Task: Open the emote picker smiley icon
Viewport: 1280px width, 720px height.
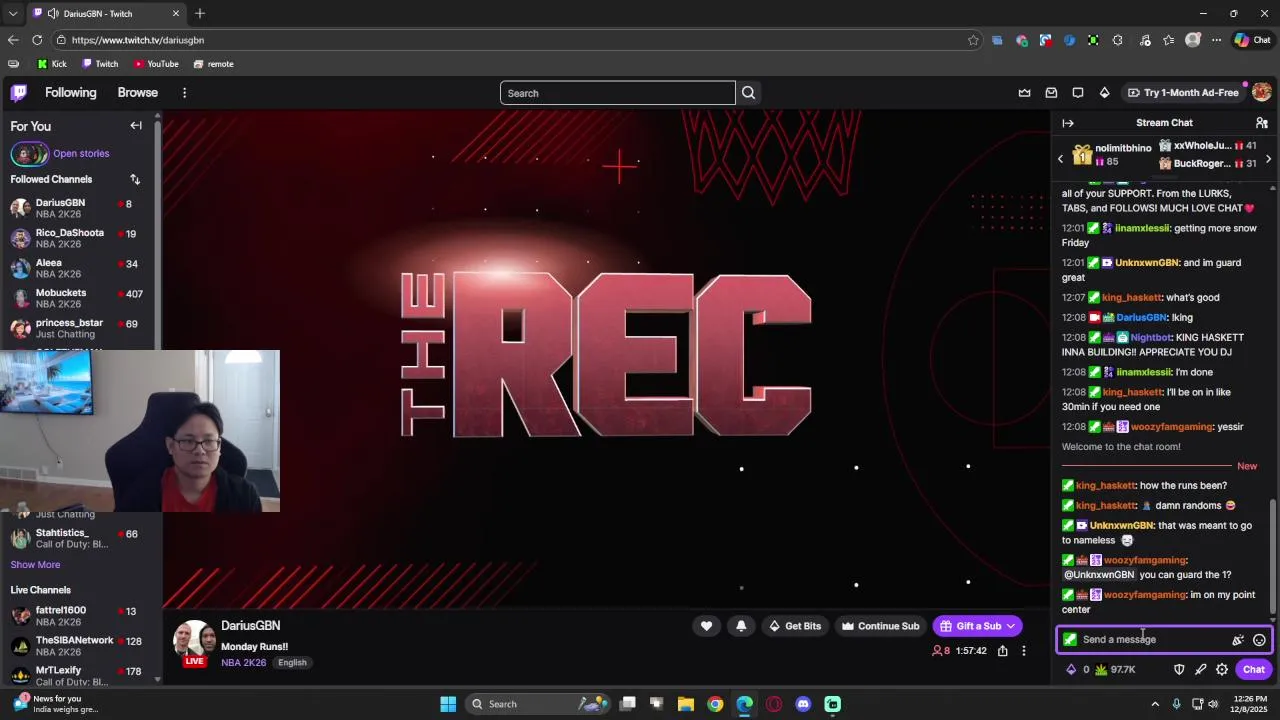Action: coord(1259,640)
